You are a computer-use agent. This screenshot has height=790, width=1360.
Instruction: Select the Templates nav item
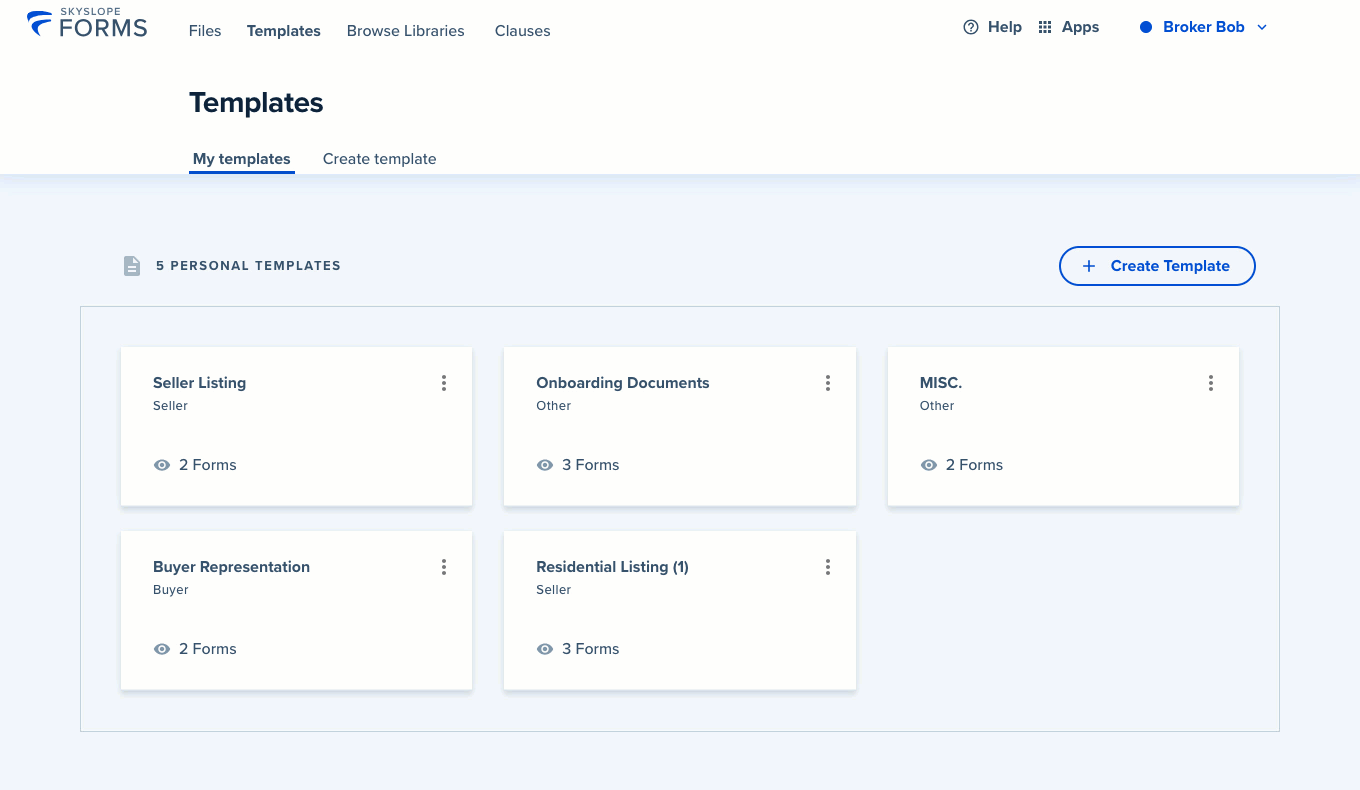[284, 31]
